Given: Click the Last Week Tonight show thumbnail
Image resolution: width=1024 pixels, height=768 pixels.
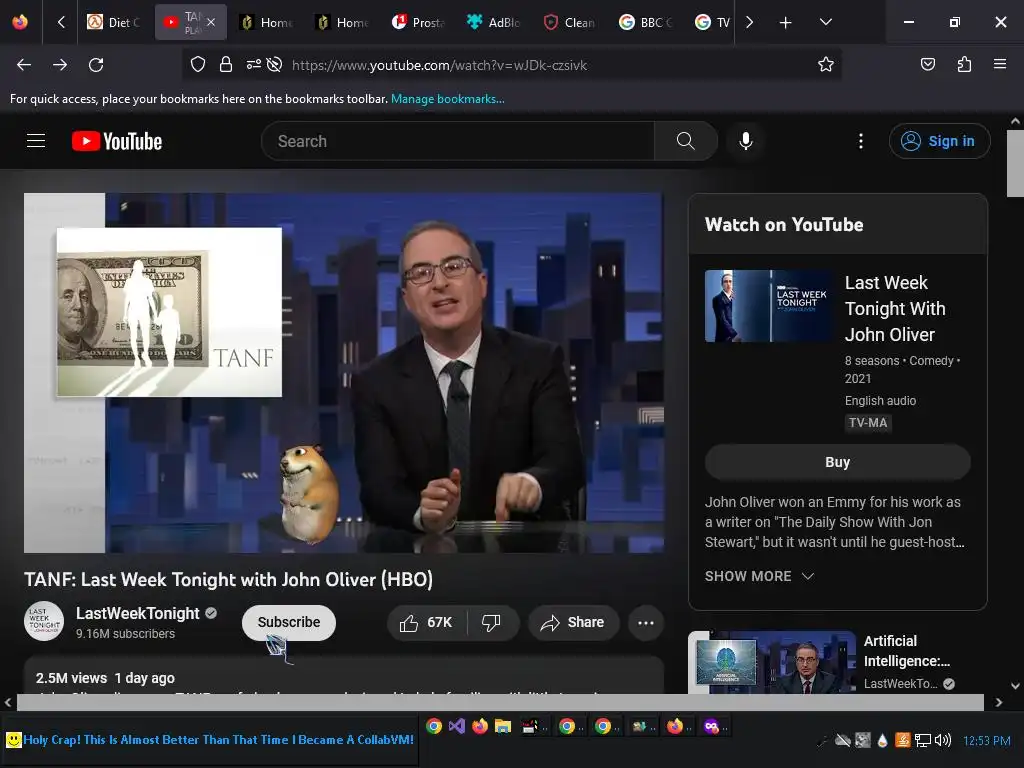Looking at the screenshot, I should click(x=769, y=306).
